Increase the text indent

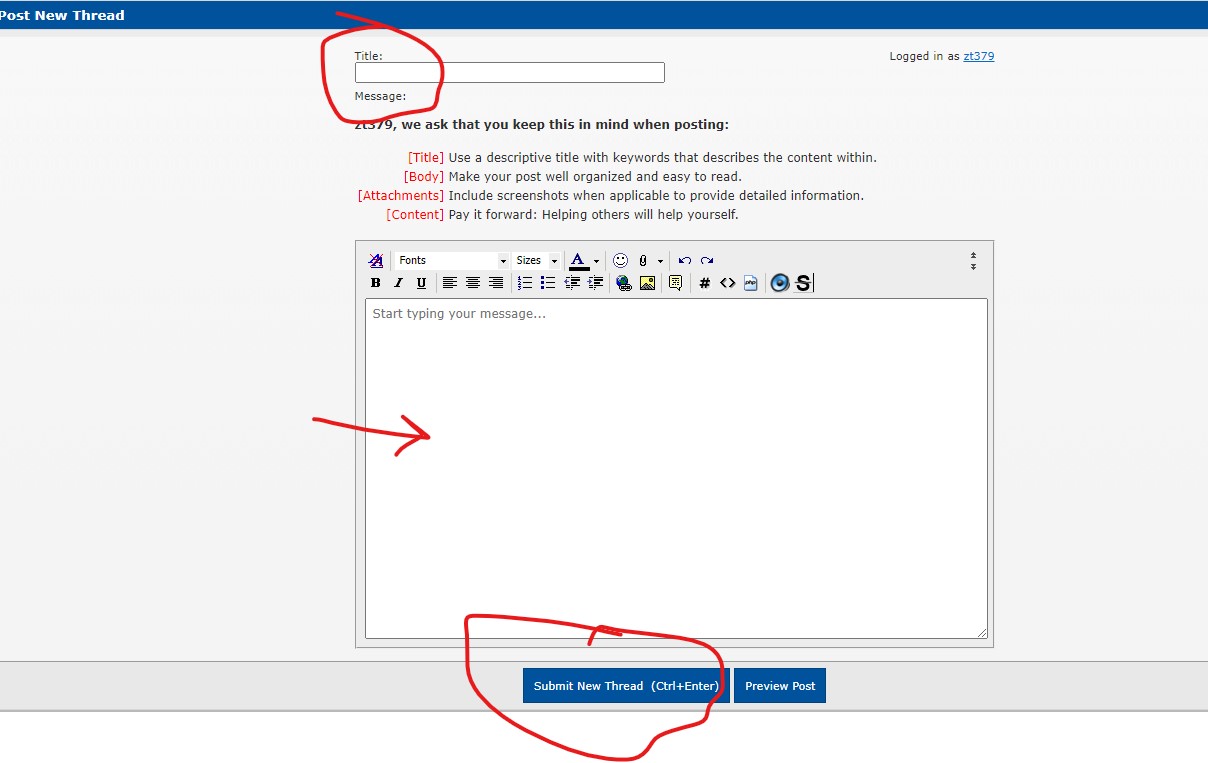pos(595,283)
